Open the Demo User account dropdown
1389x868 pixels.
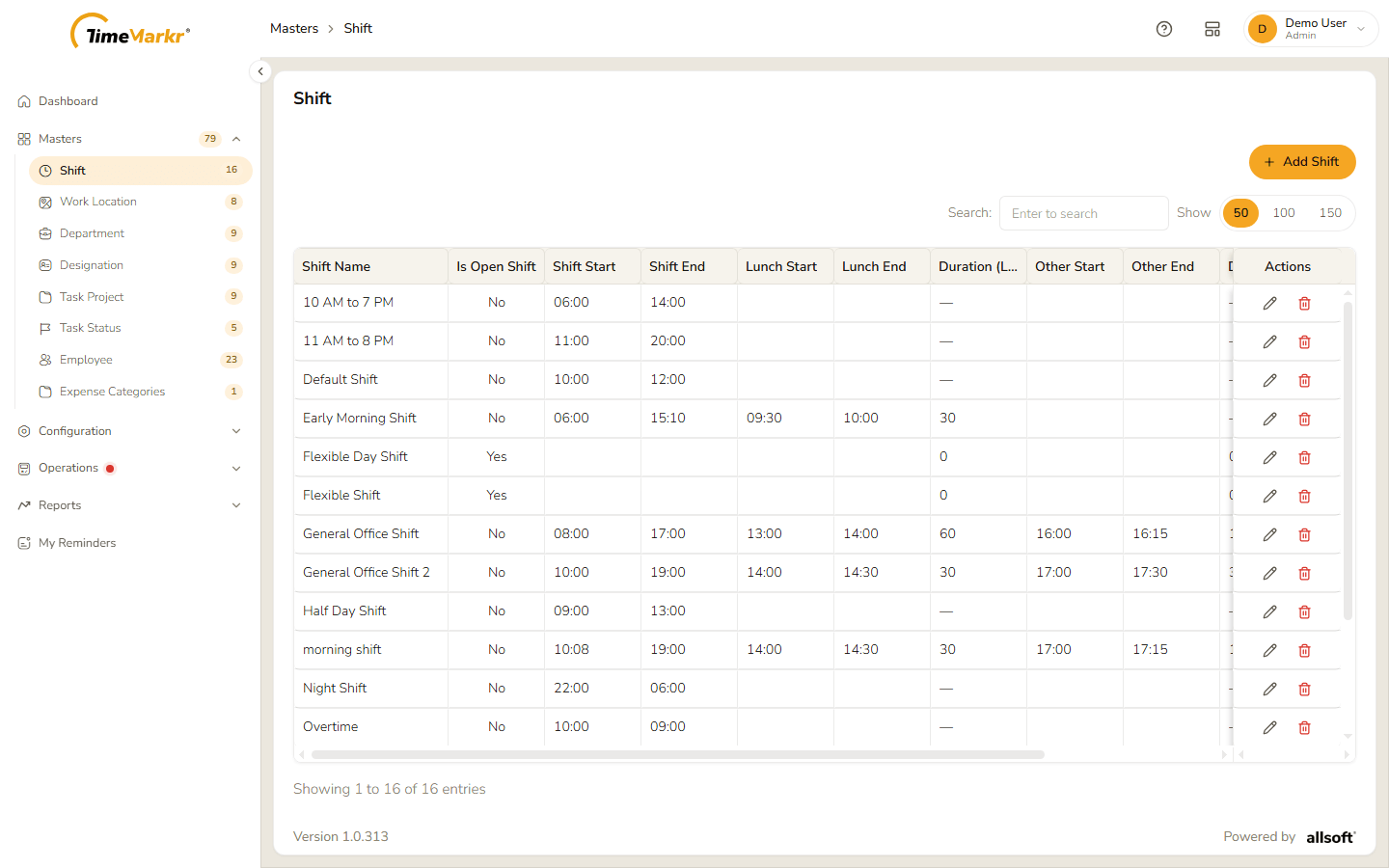click(1311, 29)
